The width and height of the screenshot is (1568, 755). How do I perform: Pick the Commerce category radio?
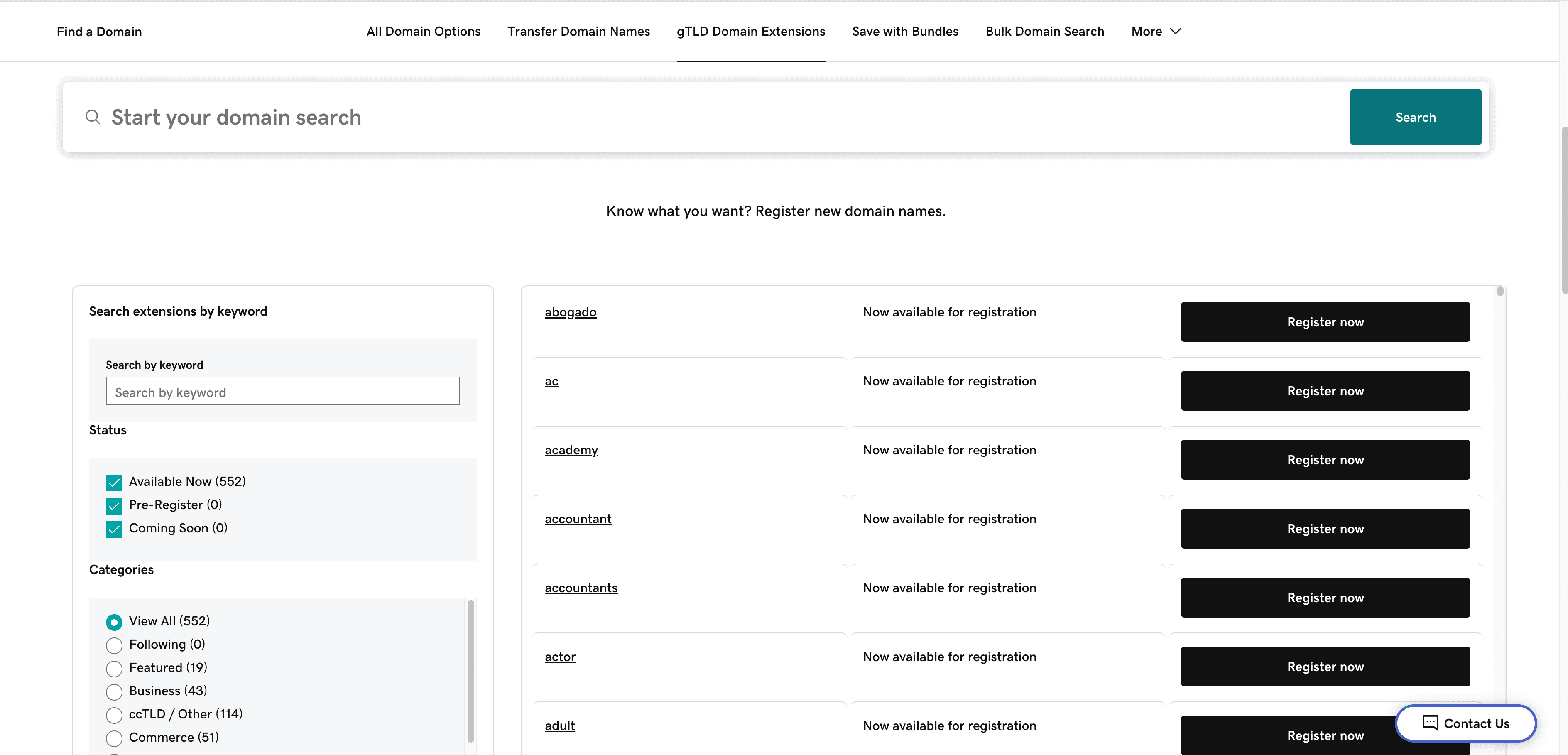[x=114, y=738]
